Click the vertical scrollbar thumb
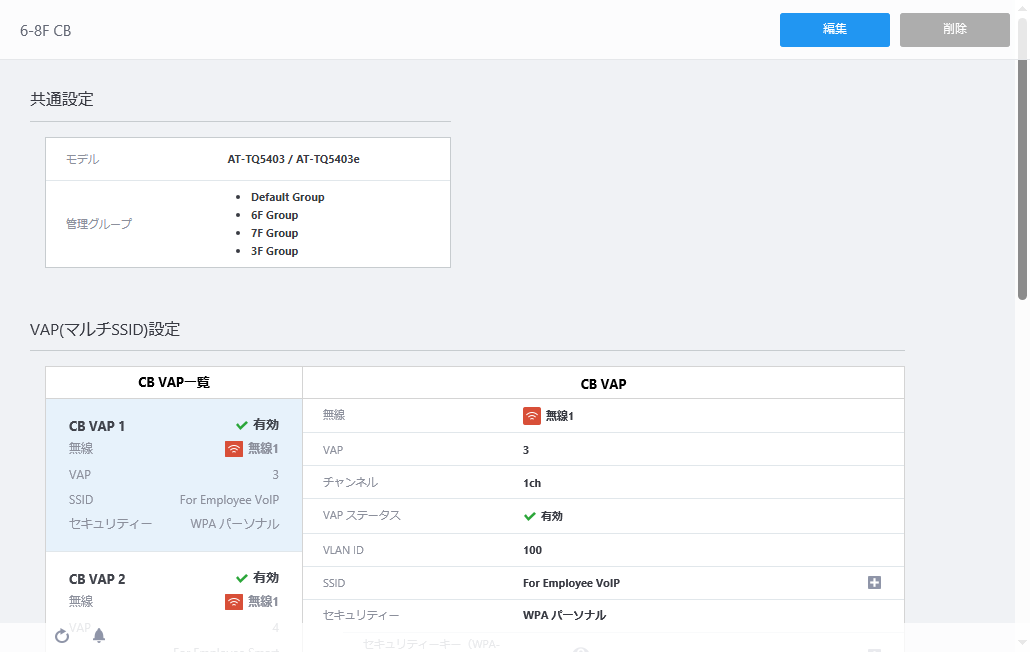The height and width of the screenshot is (652, 1030). [x=1022, y=179]
